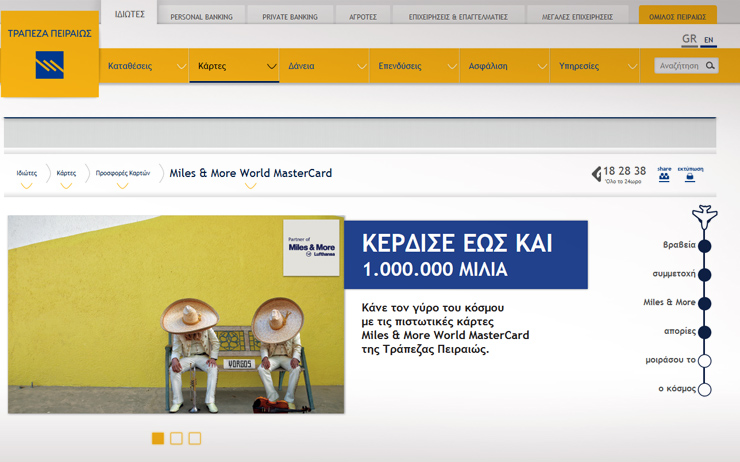
Task: Jump to the συμμετοχή timeline dot
Action: (705, 275)
